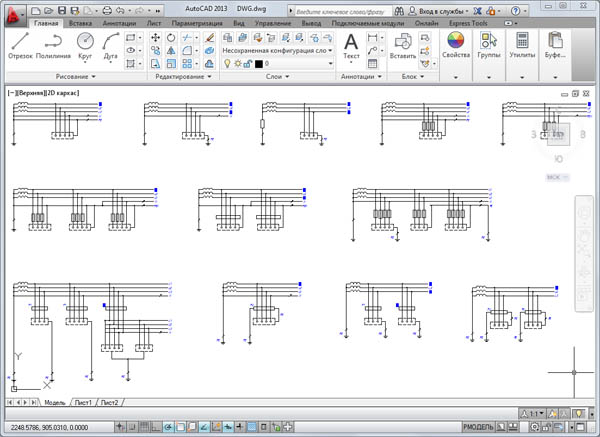Select the Полилиния (Polyline) tool

point(54,45)
